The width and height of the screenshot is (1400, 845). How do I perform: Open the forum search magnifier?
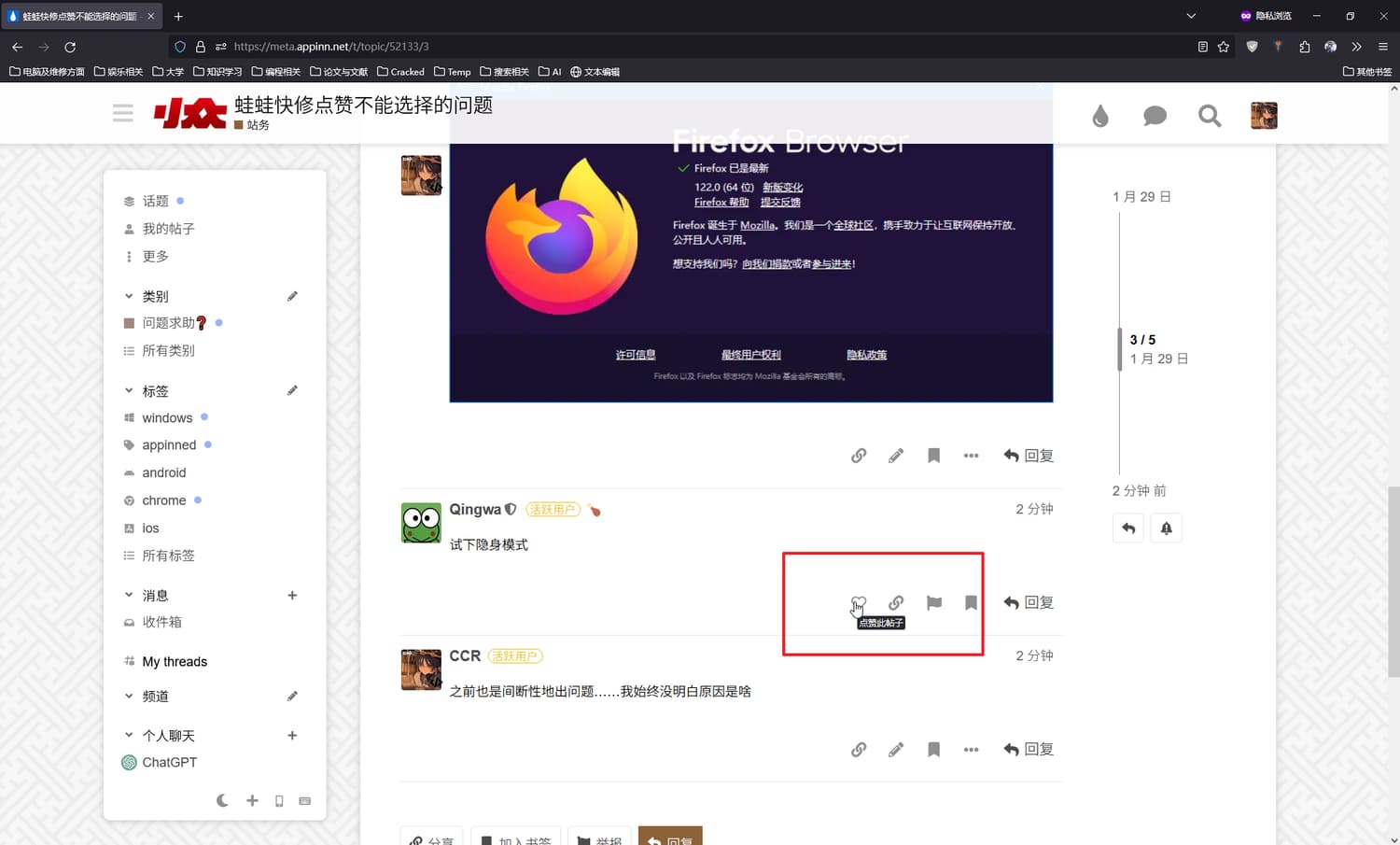(x=1210, y=116)
